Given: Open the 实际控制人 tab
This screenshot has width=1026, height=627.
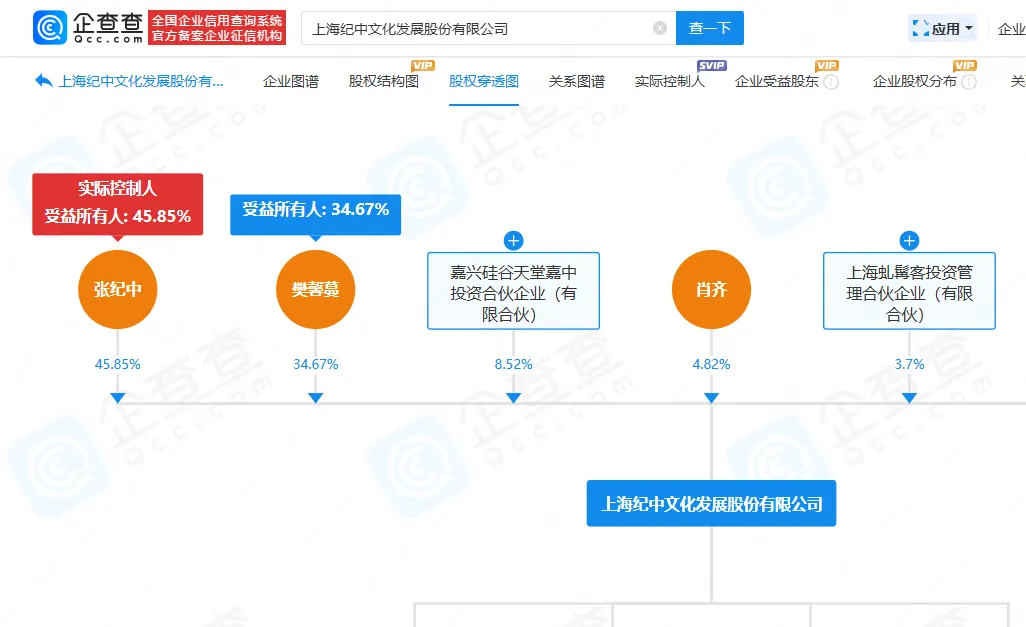Looking at the screenshot, I should [669, 82].
